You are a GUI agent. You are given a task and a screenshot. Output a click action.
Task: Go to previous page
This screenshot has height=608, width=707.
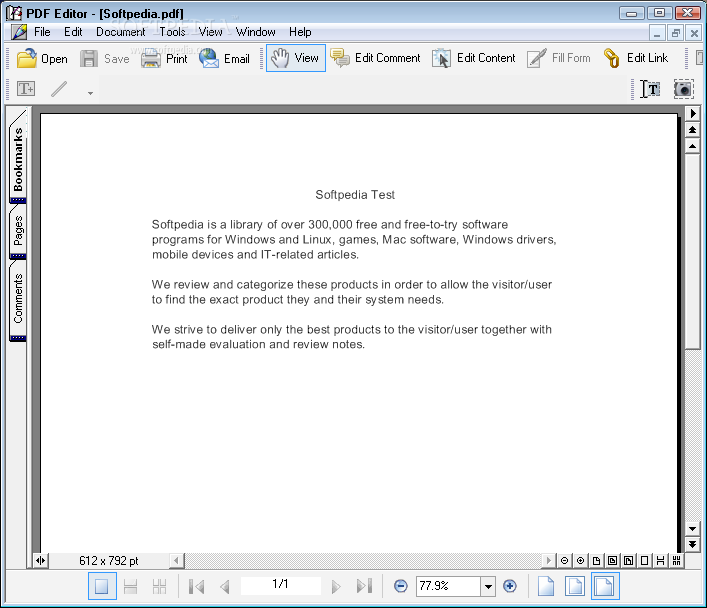pos(225,586)
